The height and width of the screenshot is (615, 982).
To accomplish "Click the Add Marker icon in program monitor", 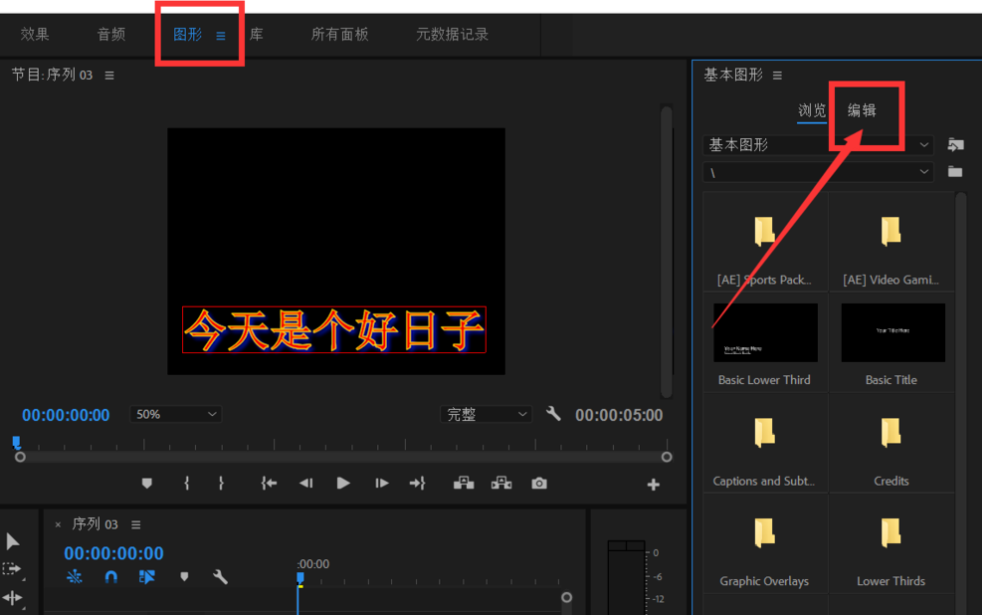I will pyautogui.click(x=147, y=483).
